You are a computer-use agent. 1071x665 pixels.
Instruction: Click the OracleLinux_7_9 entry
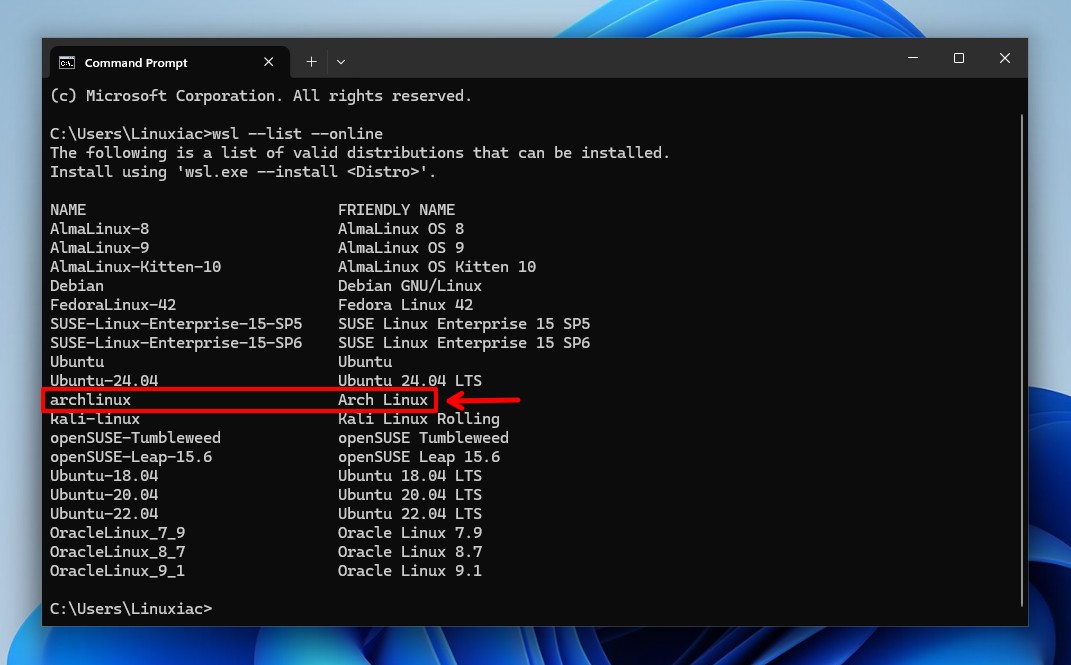pyautogui.click(x=117, y=533)
